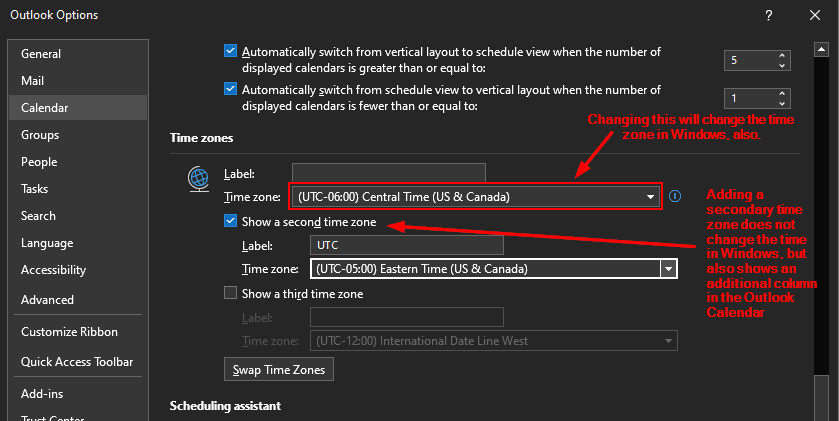Click the time zone info icon
Viewport: 839px width, 421px height.
pos(676,196)
